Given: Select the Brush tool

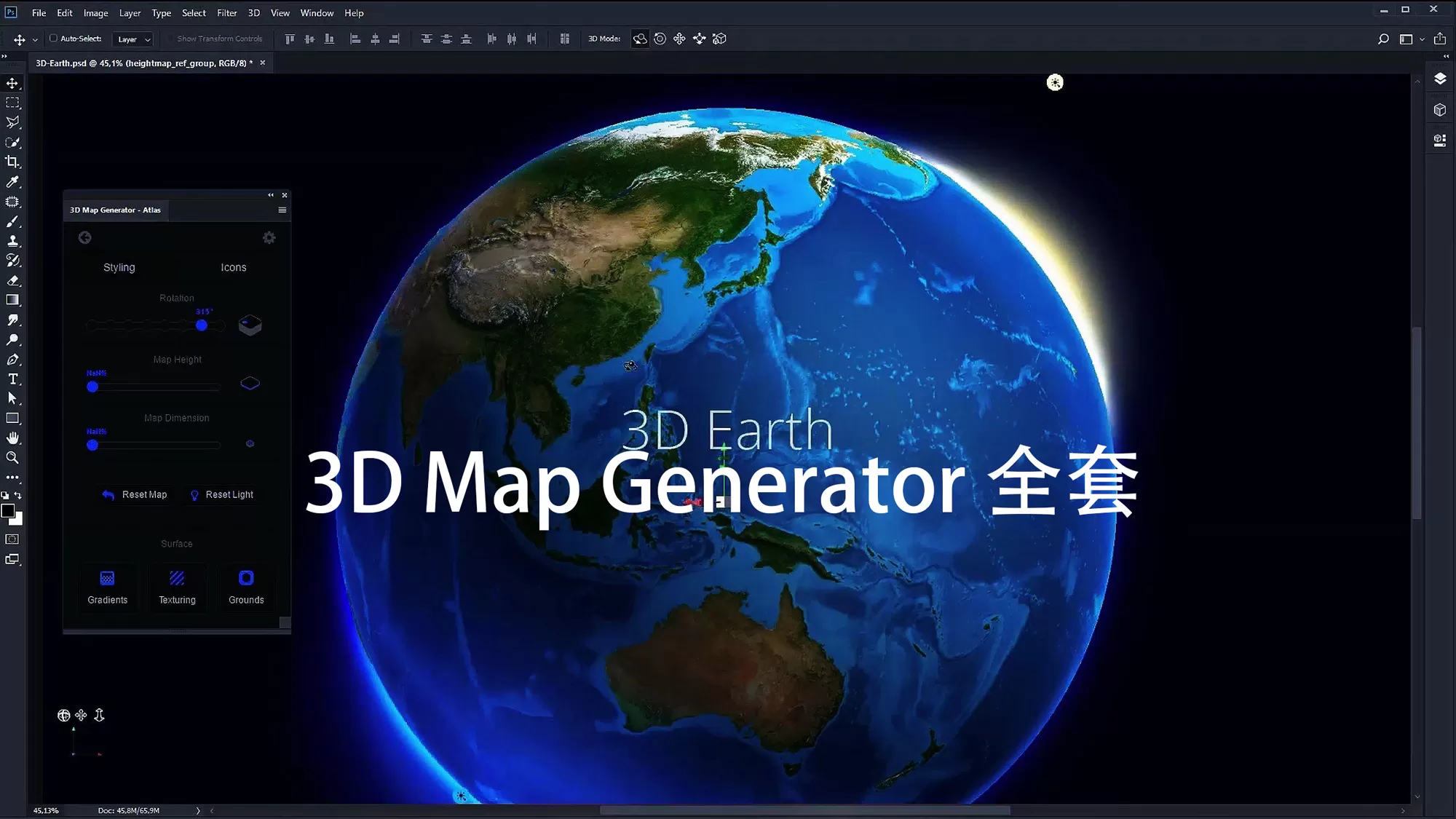Looking at the screenshot, I should pos(12,221).
